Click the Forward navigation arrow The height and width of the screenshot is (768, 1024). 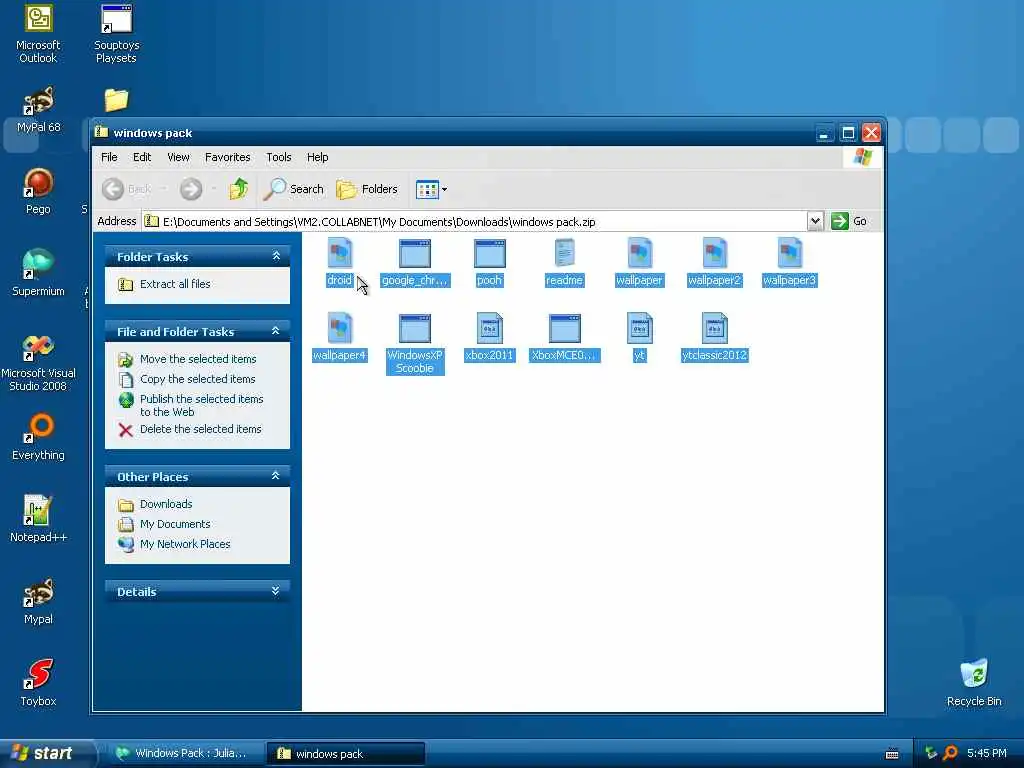(x=191, y=189)
